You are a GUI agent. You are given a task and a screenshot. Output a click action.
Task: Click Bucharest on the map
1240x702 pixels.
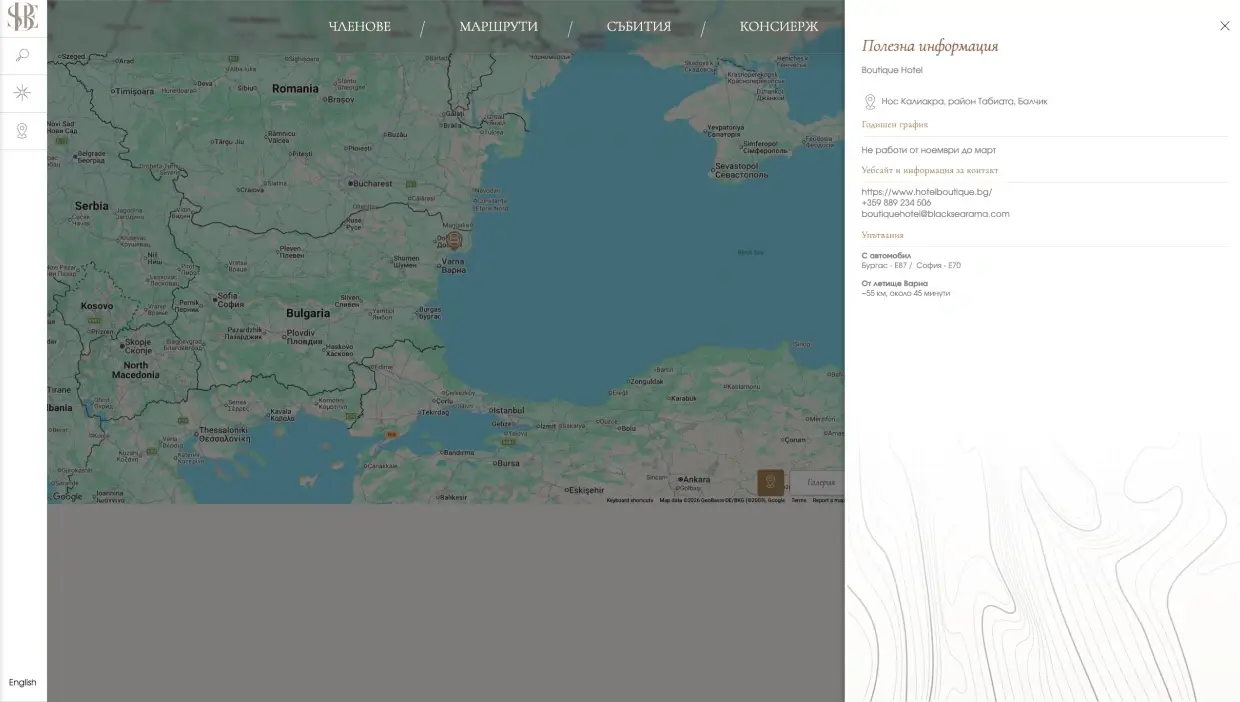pyautogui.click(x=370, y=183)
